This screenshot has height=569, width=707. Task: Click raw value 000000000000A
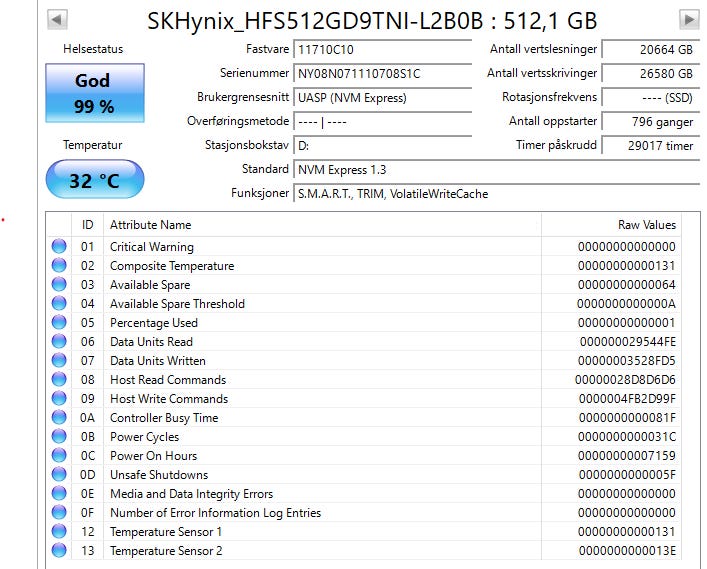627,304
